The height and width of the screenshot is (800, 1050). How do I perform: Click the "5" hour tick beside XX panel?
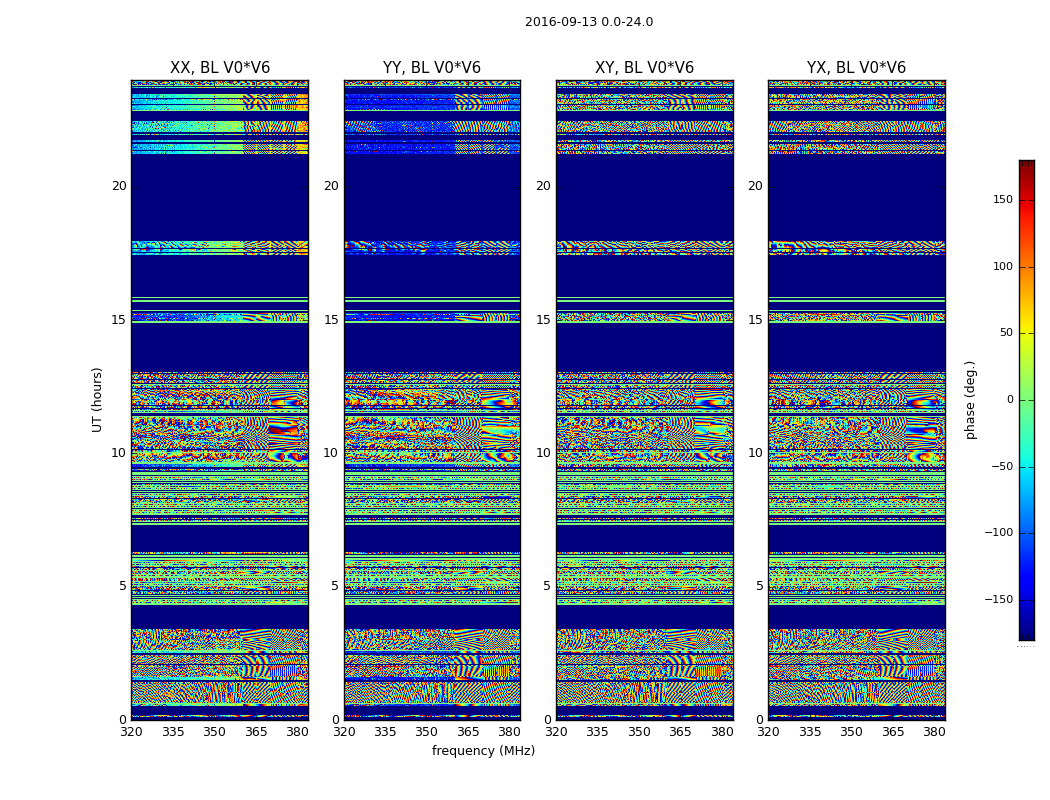pos(123,586)
